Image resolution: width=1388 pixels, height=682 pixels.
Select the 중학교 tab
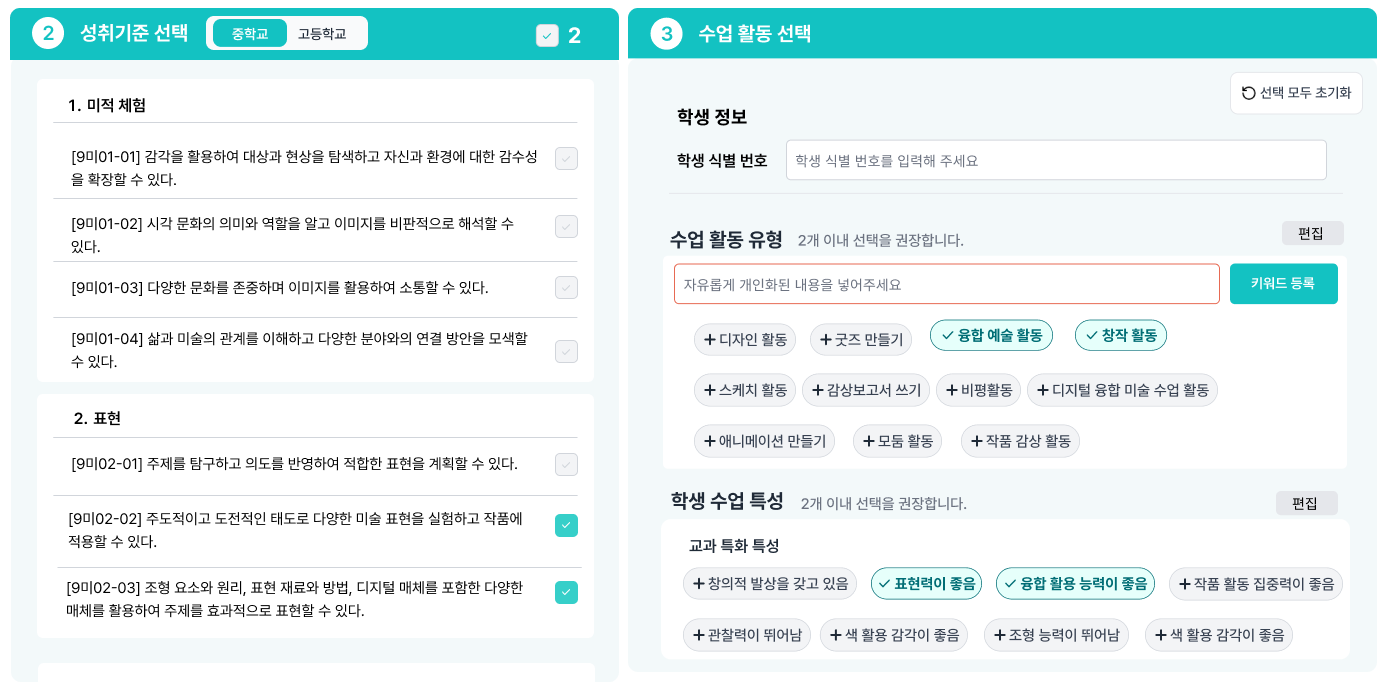[x=249, y=34]
